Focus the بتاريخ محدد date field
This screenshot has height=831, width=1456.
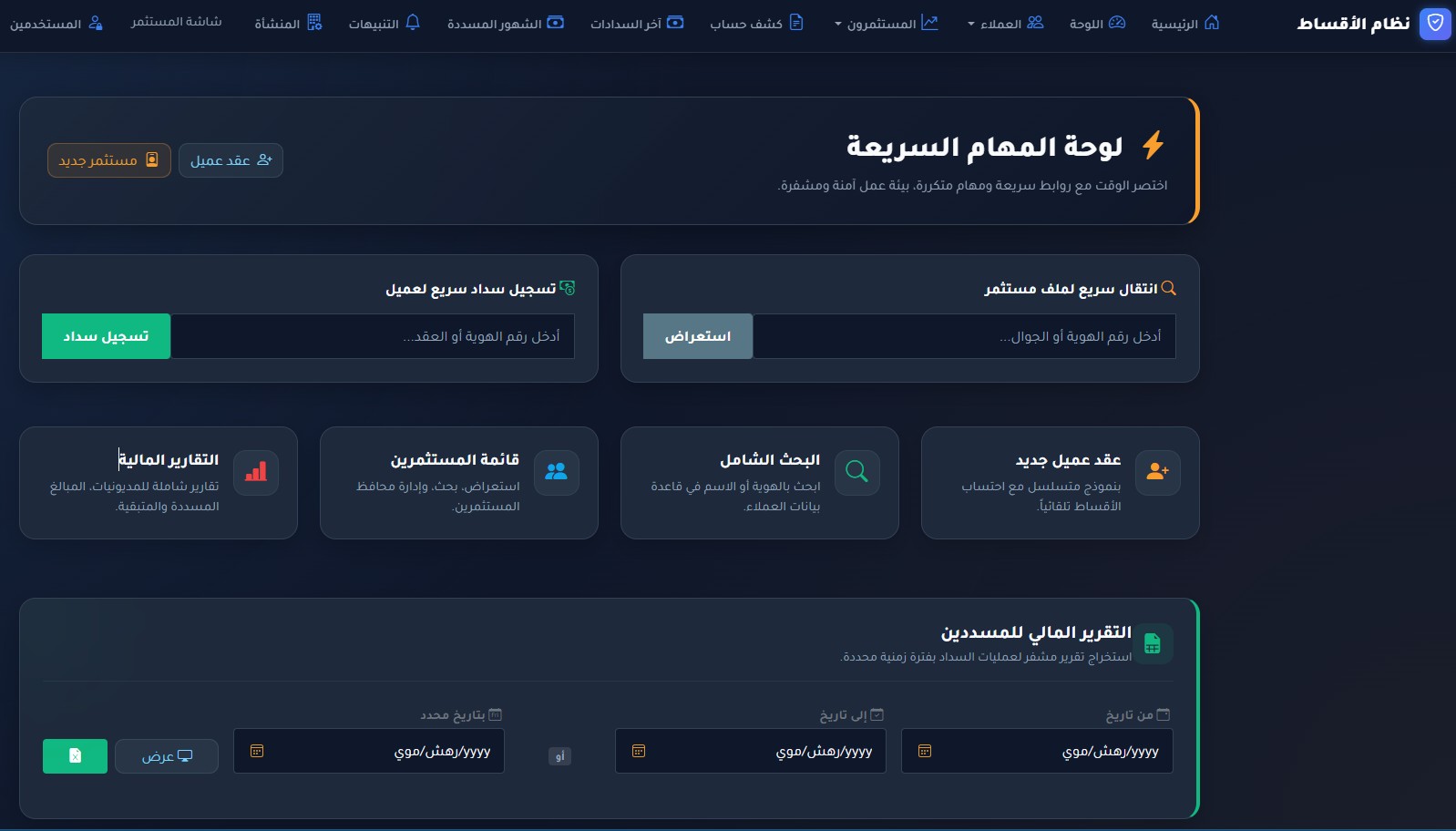[369, 751]
